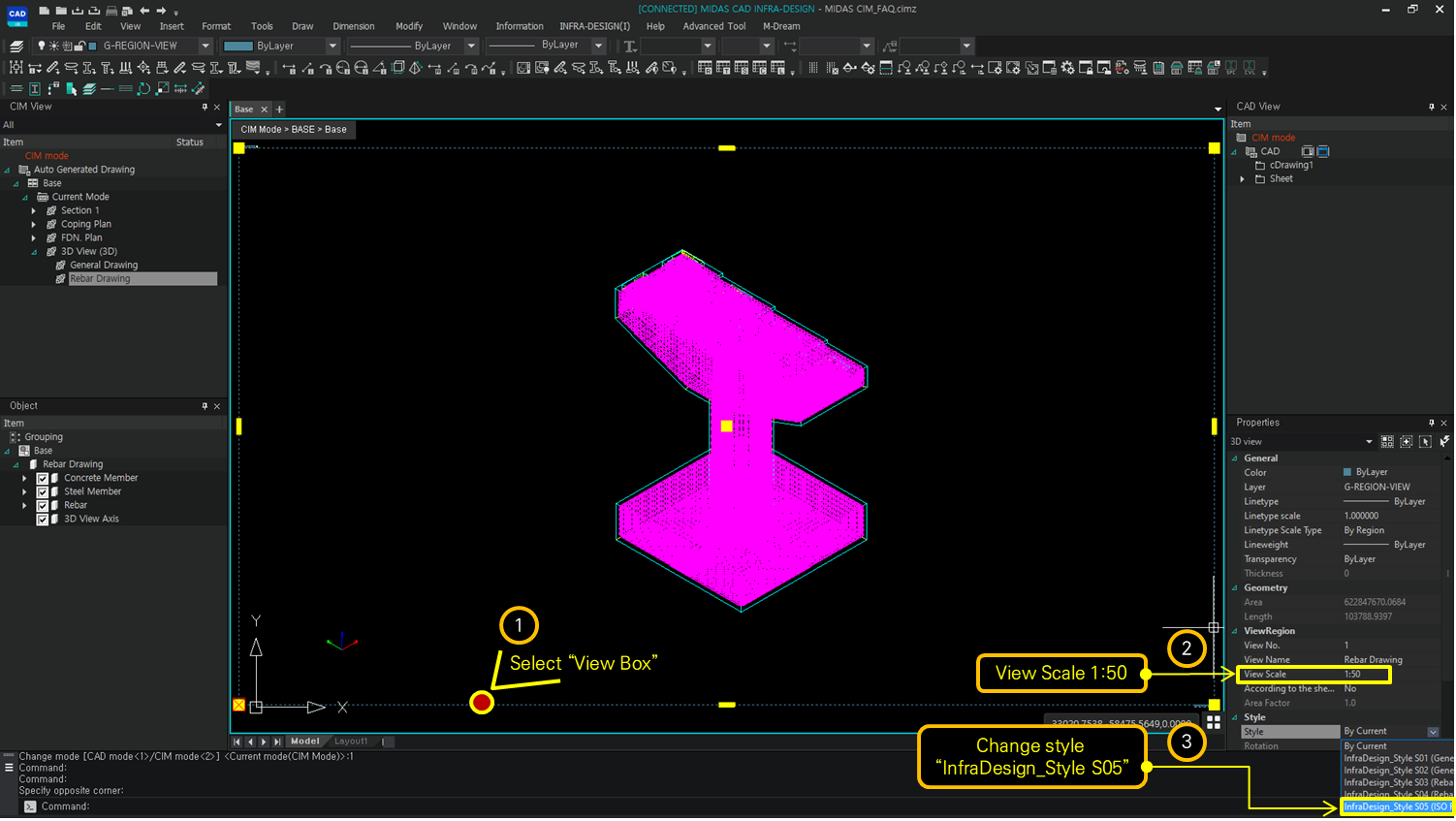This screenshot has height=821, width=1456.
Task: Select the layers stack icon at top-left toolbar
Action: [17, 46]
